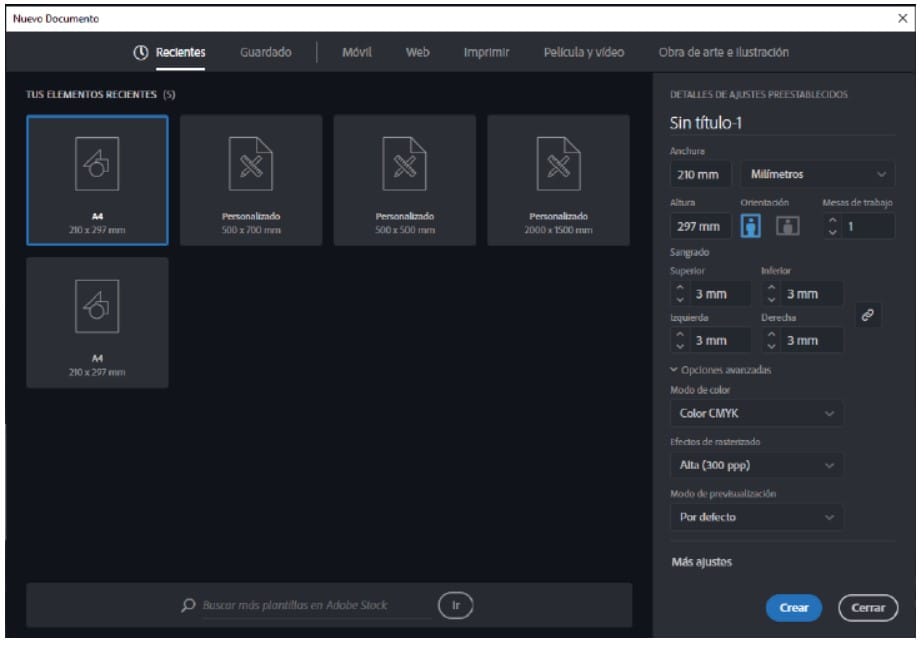This screenshot has width=924, height=645.
Task: Choose the Personalizado 500 x 700 mm preset
Action: click(x=251, y=180)
